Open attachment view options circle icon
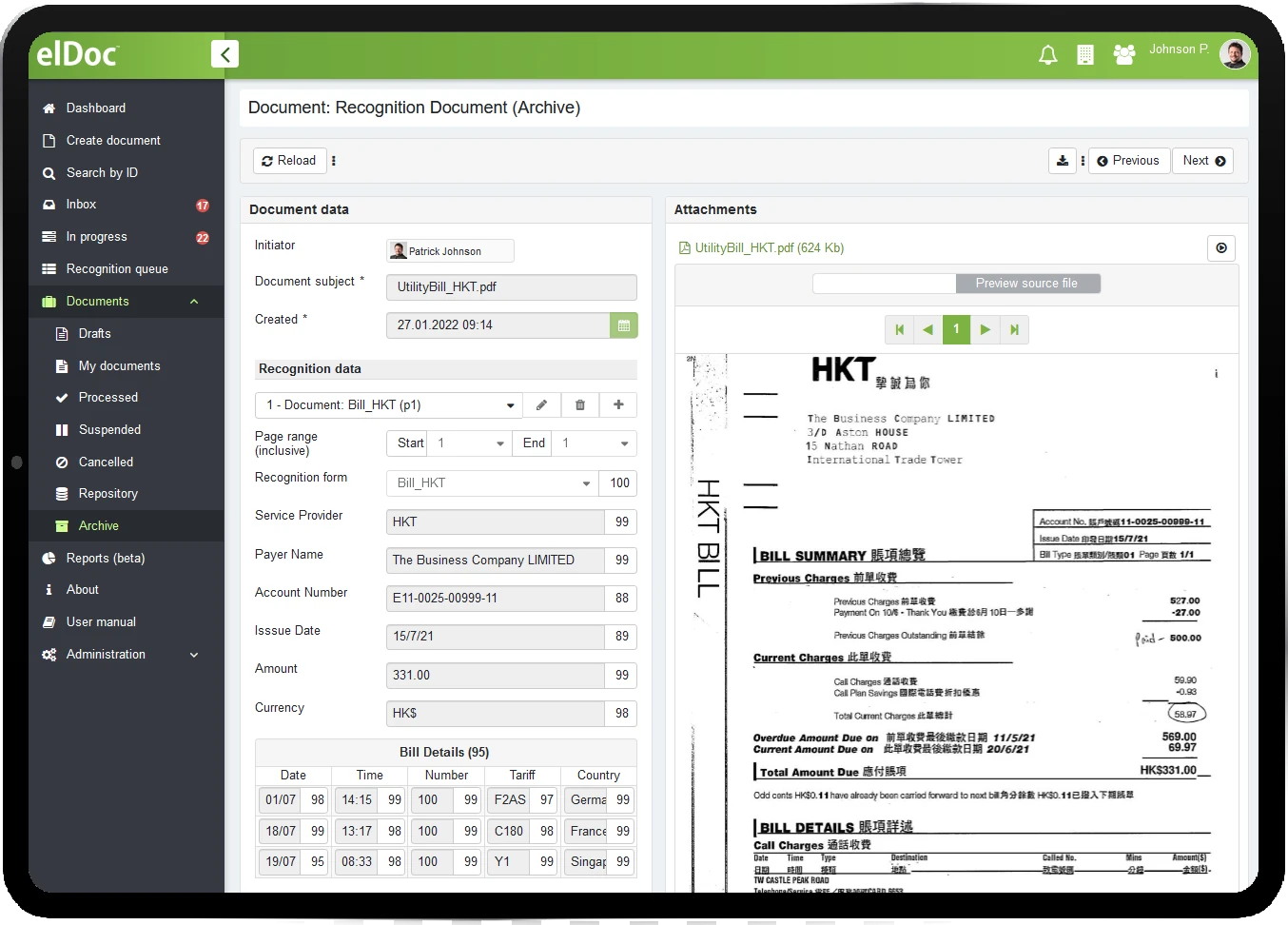 tap(1221, 248)
